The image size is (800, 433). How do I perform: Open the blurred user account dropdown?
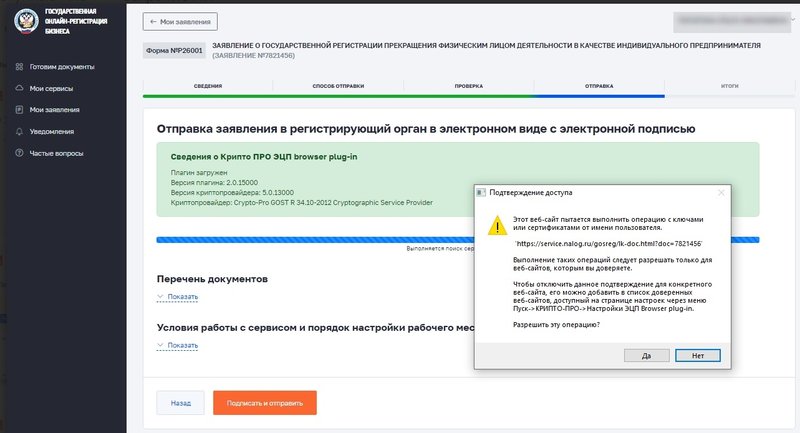(x=733, y=21)
